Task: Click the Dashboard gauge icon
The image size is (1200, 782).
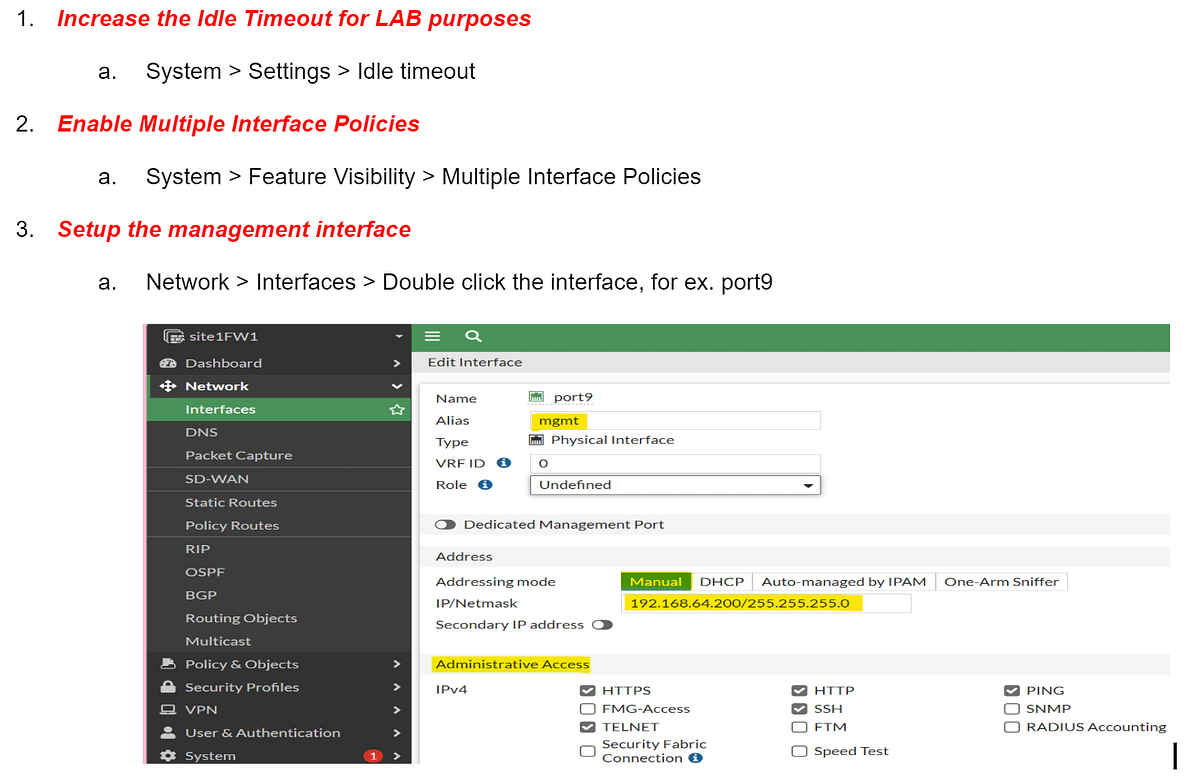Action: tap(168, 363)
